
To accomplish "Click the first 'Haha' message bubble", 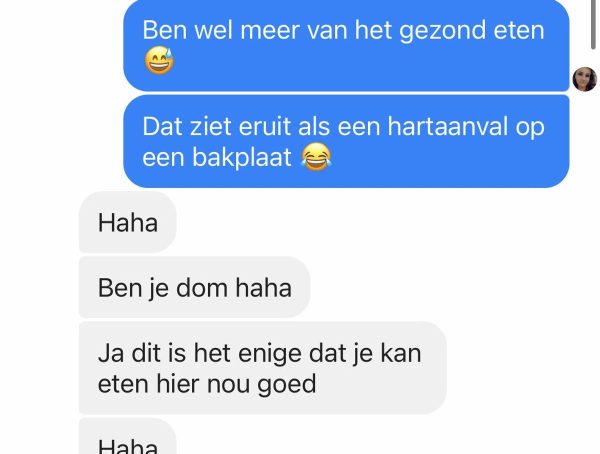I will tap(127, 222).
